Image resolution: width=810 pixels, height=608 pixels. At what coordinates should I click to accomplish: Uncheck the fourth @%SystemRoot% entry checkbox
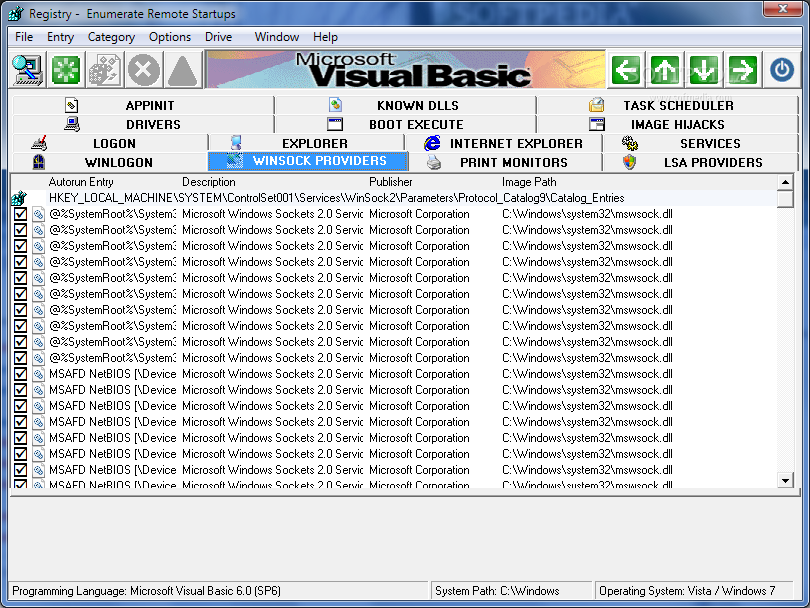20,262
